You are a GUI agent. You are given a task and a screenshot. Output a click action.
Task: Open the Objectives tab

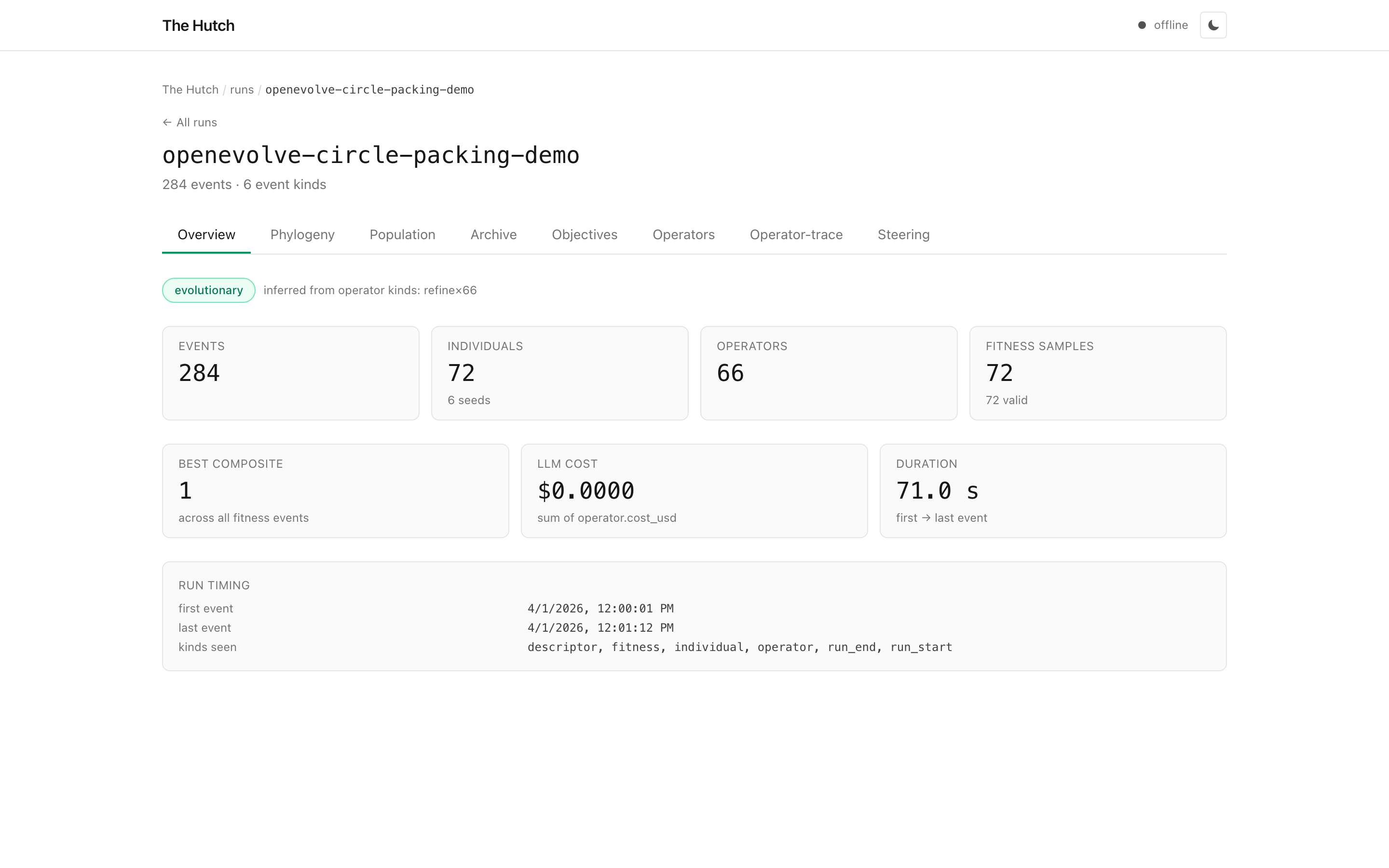585,235
